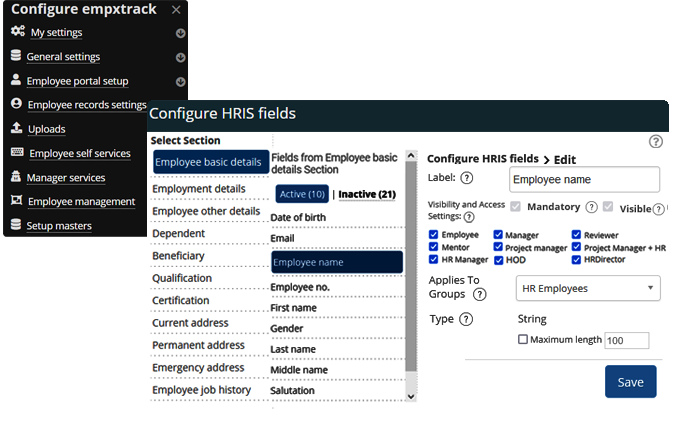Click the Employee management icon
675x426 pixels.
[x=16, y=200]
